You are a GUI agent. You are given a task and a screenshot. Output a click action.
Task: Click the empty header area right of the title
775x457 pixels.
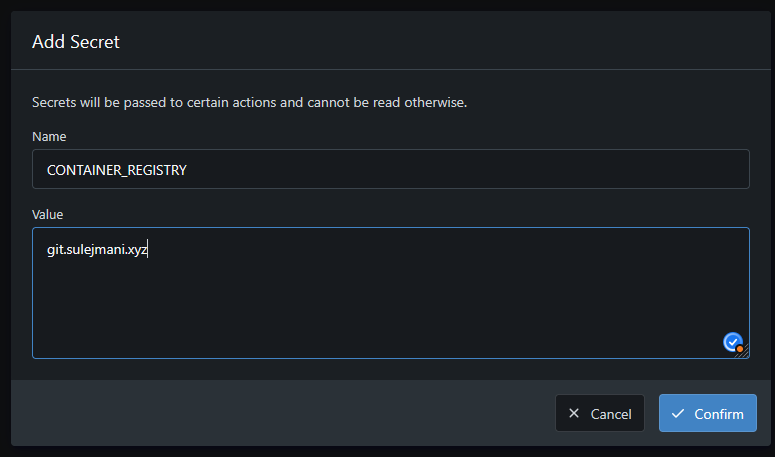tap(450, 42)
